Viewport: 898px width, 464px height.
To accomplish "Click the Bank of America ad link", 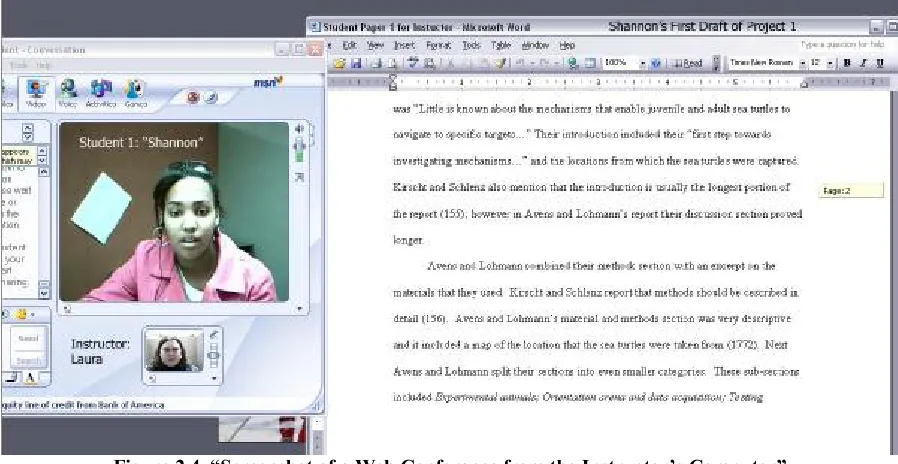I will tap(83, 405).
